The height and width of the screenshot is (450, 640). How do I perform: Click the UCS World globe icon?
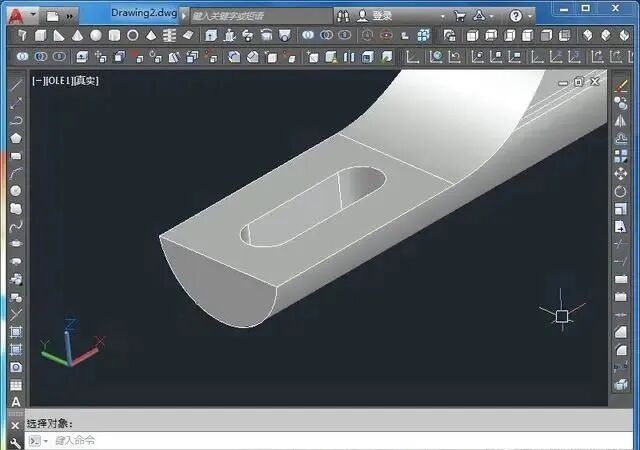(x=436, y=57)
